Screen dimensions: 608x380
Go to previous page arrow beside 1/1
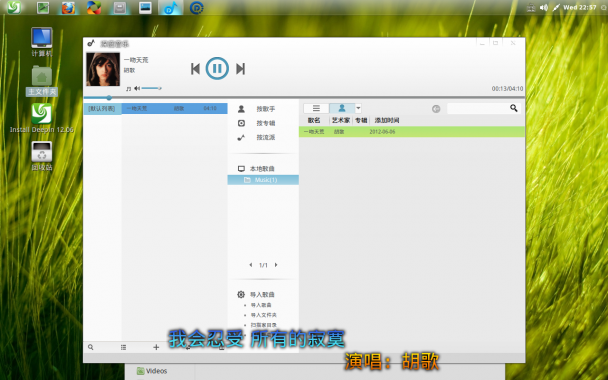pos(250,265)
